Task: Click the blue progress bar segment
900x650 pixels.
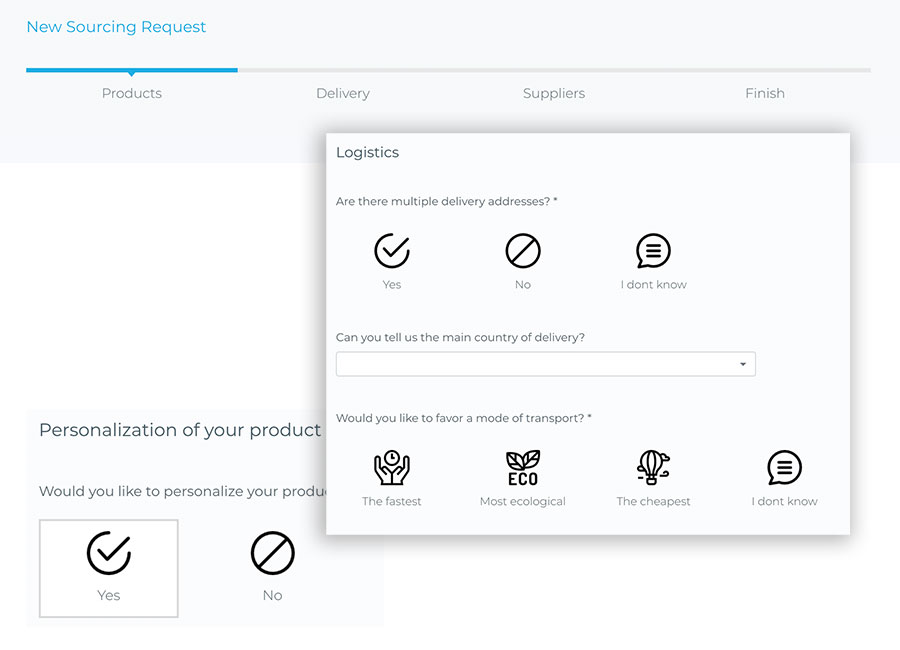Action: click(x=132, y=70)
